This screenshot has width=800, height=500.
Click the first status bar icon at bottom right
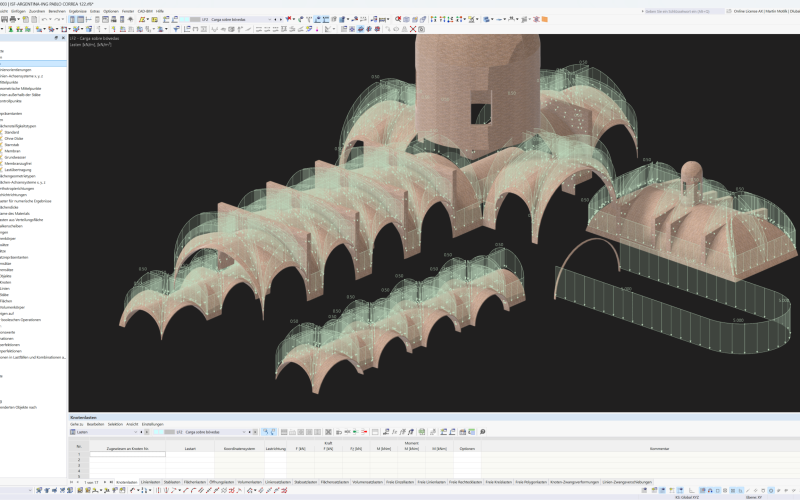click(x=644, y=490)
